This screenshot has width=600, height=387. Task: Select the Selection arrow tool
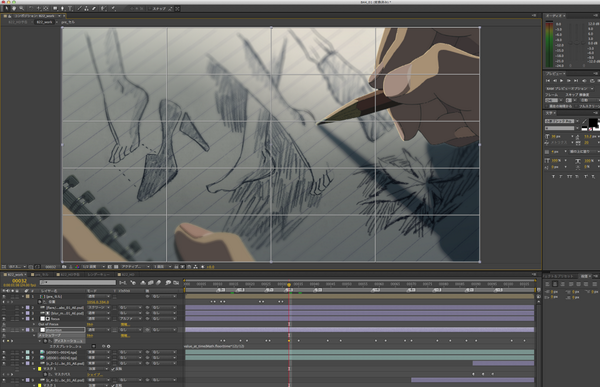7,8
